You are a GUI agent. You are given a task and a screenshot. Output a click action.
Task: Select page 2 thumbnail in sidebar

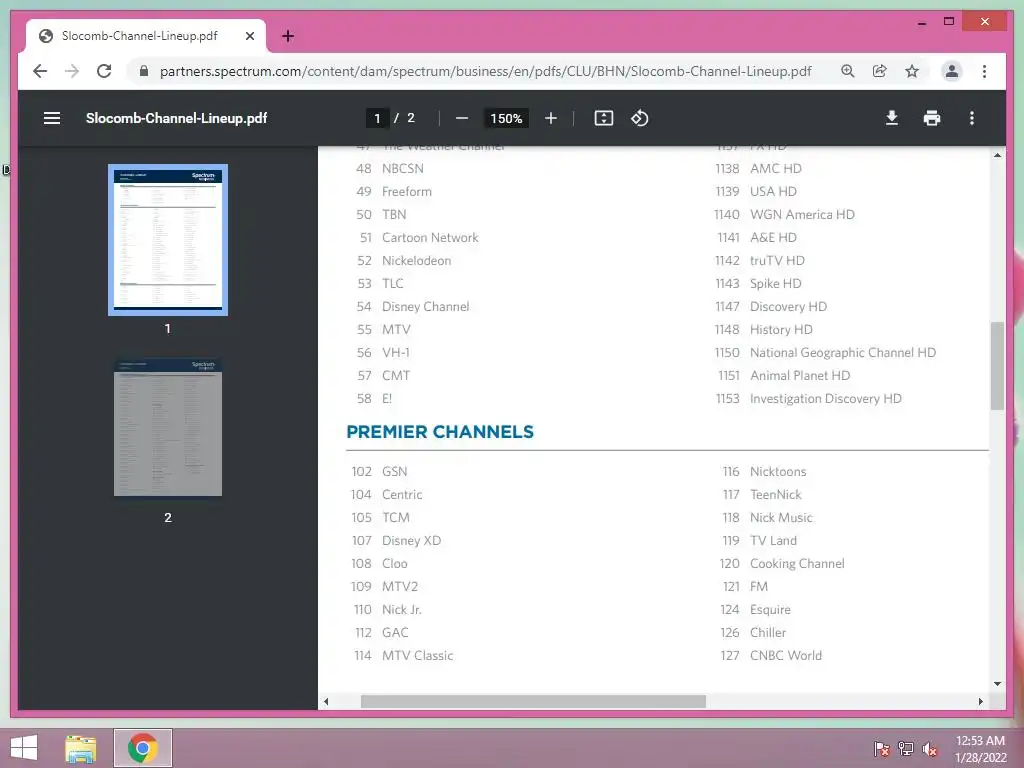click(168, 427)
